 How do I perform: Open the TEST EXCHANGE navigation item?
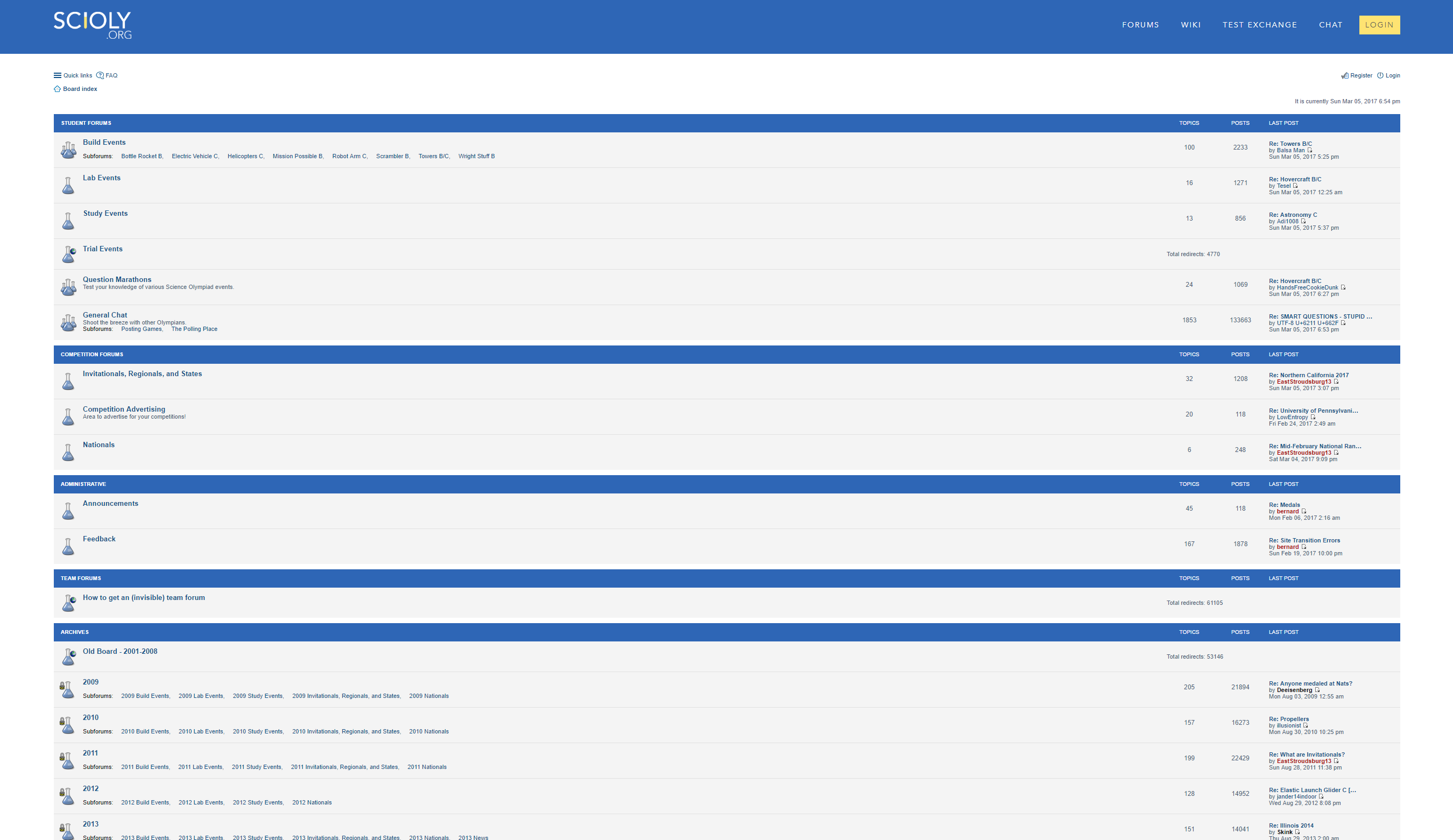(1259, 25)
